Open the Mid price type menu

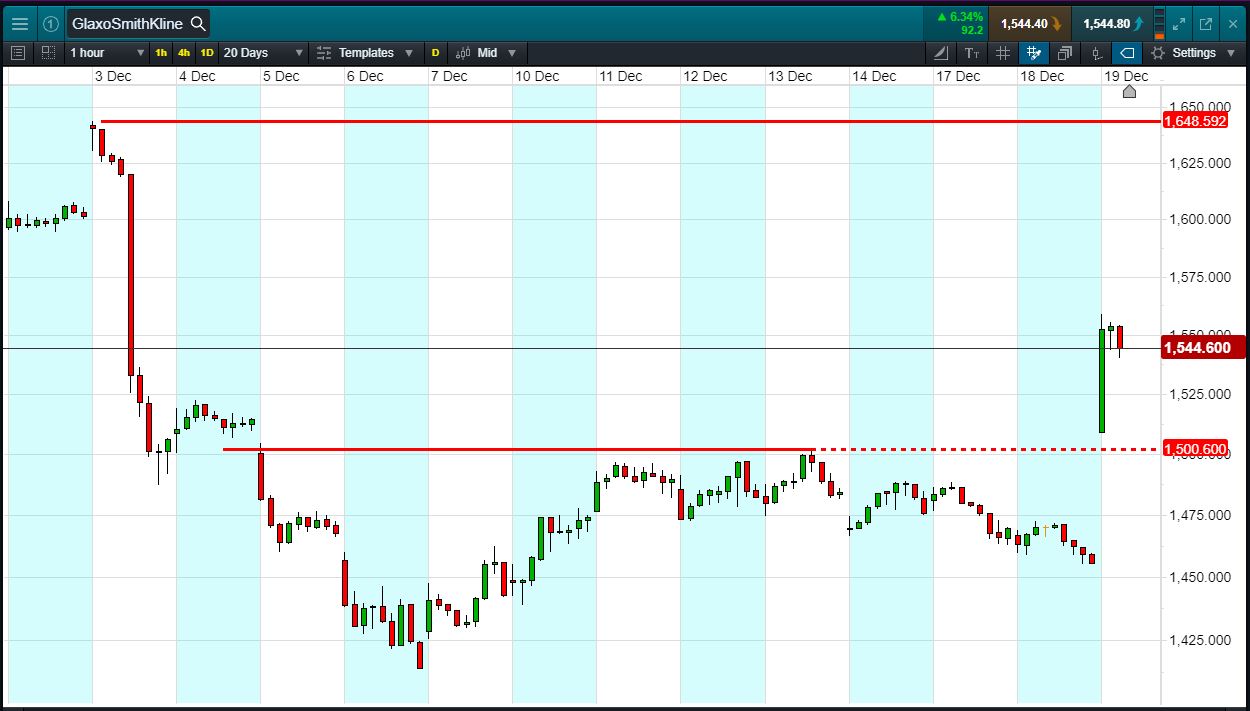pos(486,53)
